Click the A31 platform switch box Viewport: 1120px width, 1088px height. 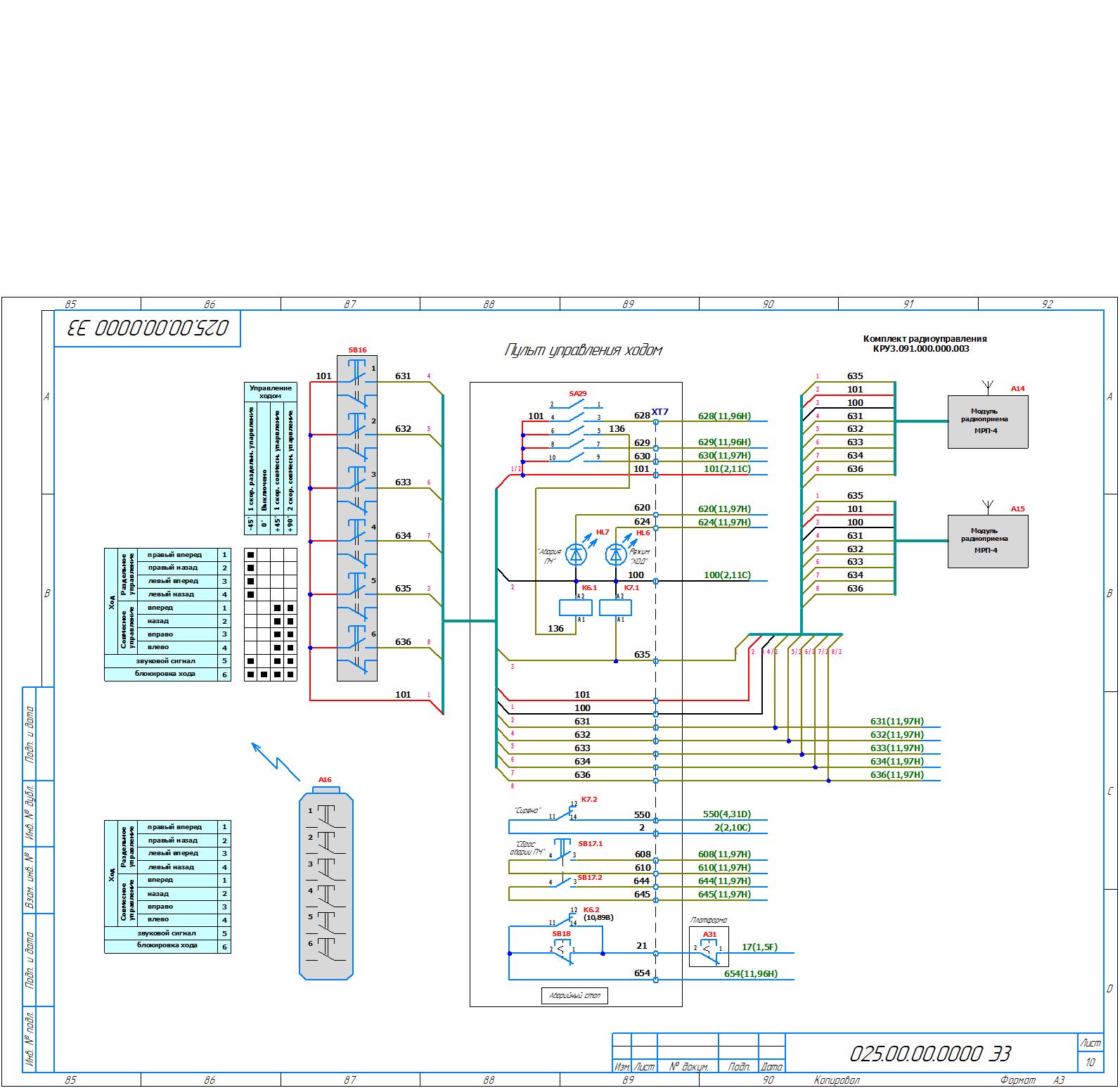(709, 947)
